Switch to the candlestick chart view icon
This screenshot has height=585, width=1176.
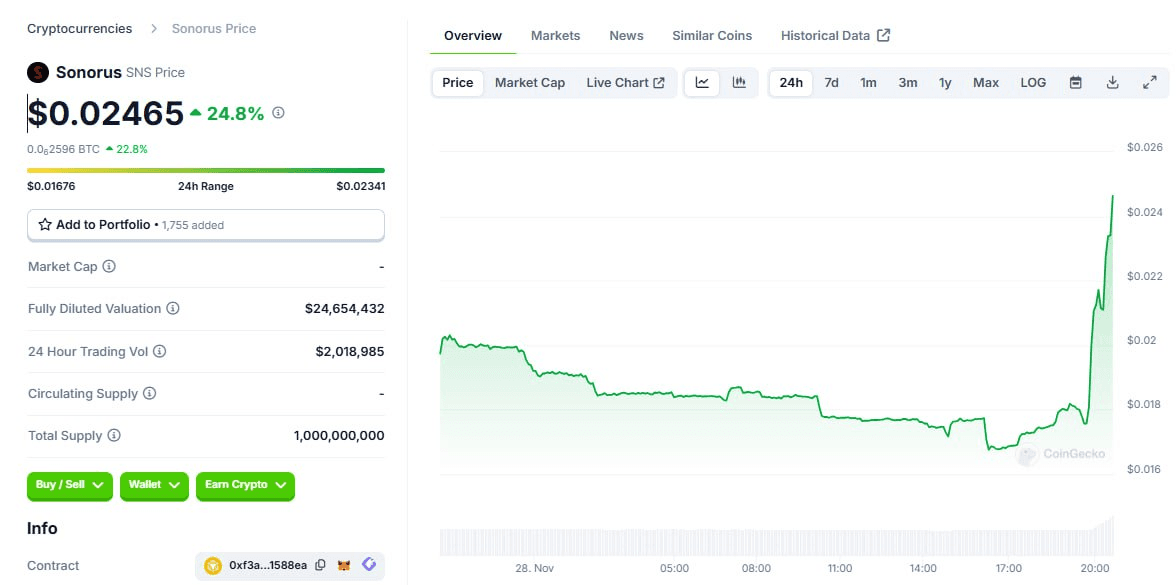[x=739, y=82]
